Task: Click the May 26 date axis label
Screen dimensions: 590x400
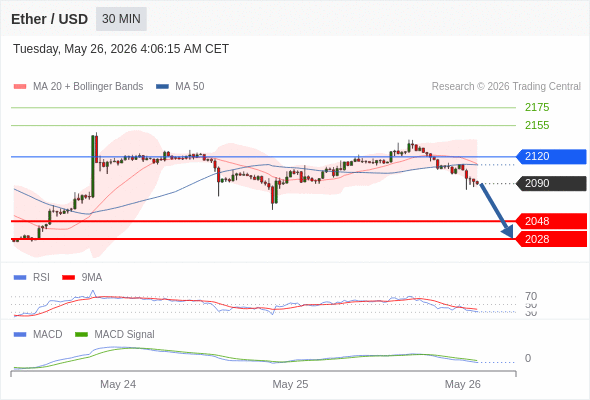Action: 462,384
